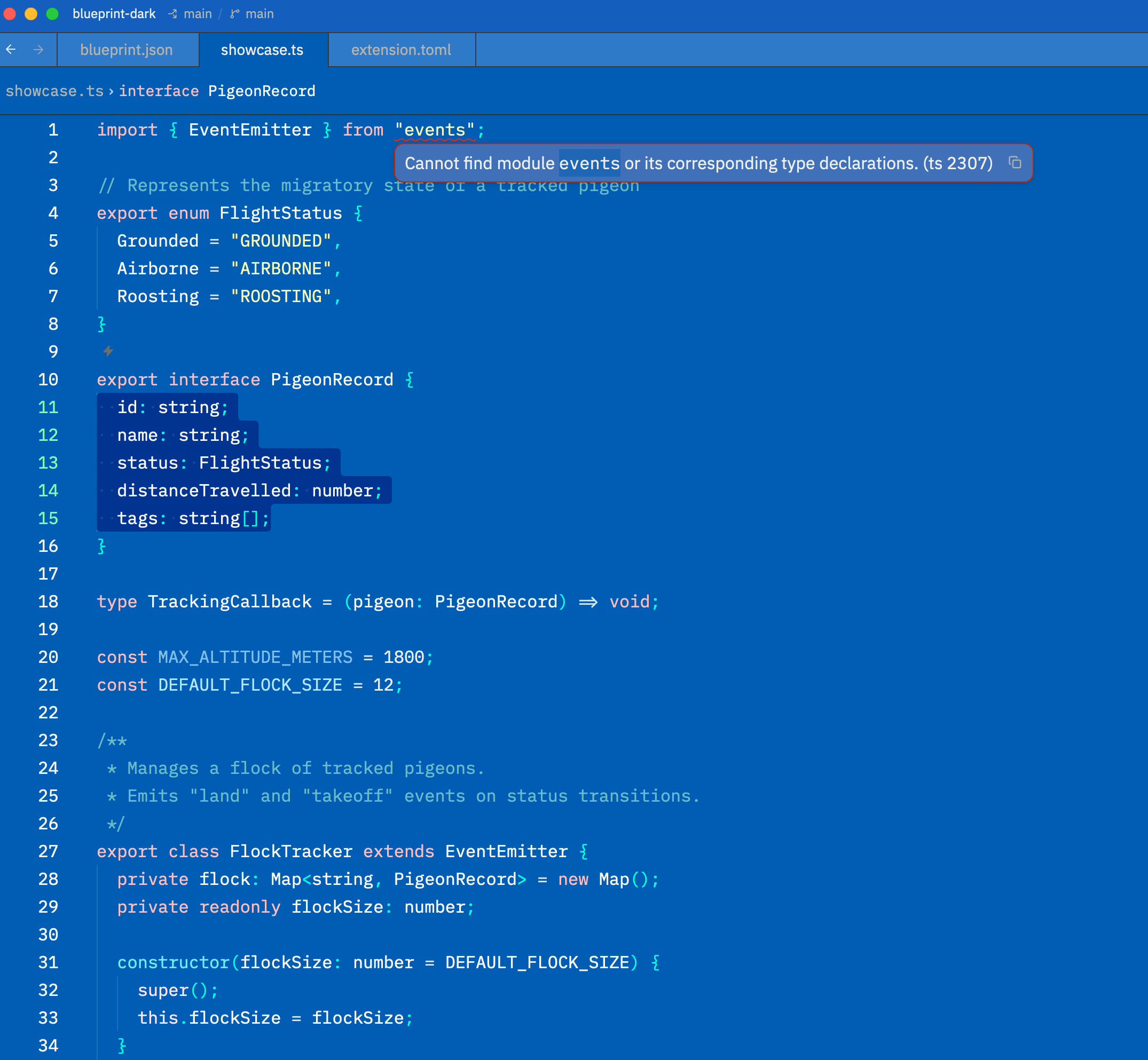Click the readonly keyword on line 29
The width and height of the screenshot is (1148, 1060).
pyautogui.click(x=240, y=907)
